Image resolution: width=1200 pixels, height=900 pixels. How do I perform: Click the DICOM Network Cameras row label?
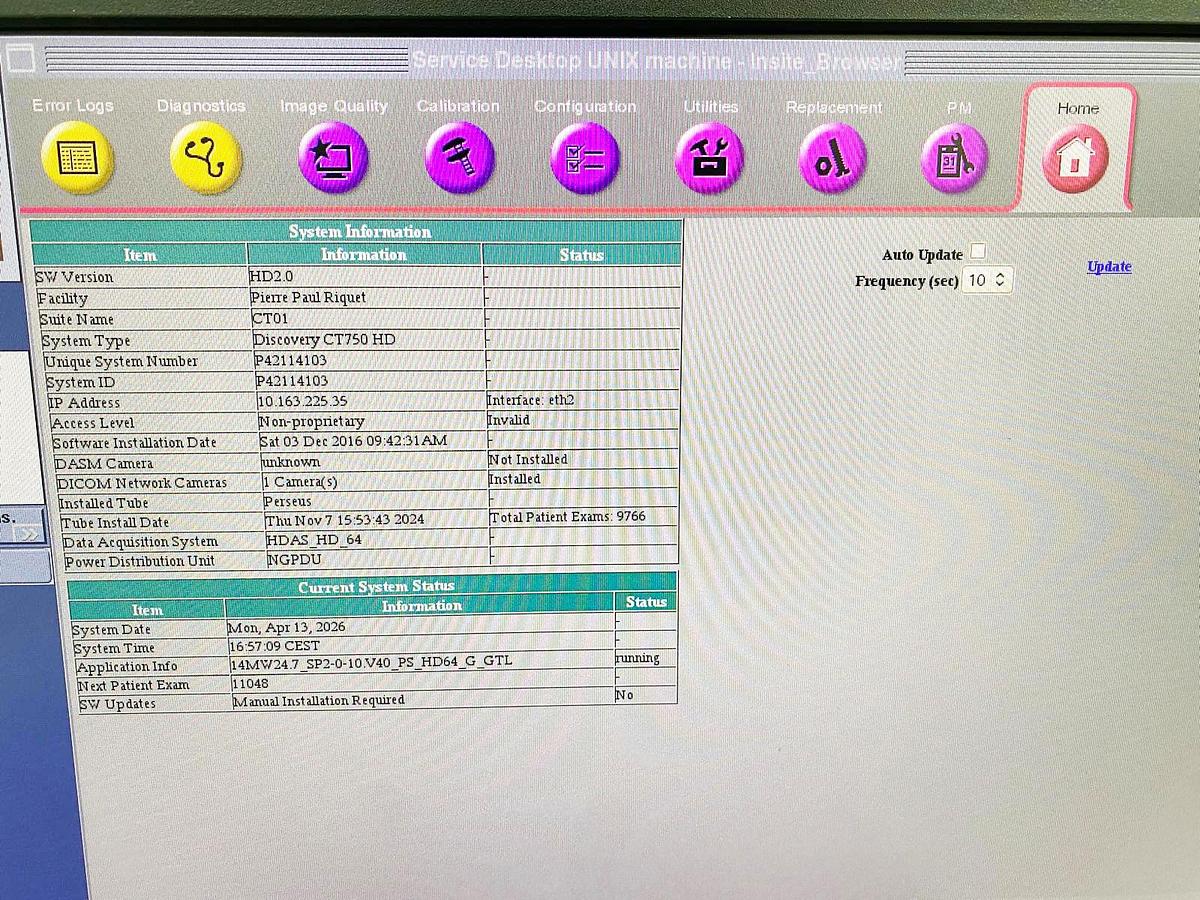coord(141,483)
